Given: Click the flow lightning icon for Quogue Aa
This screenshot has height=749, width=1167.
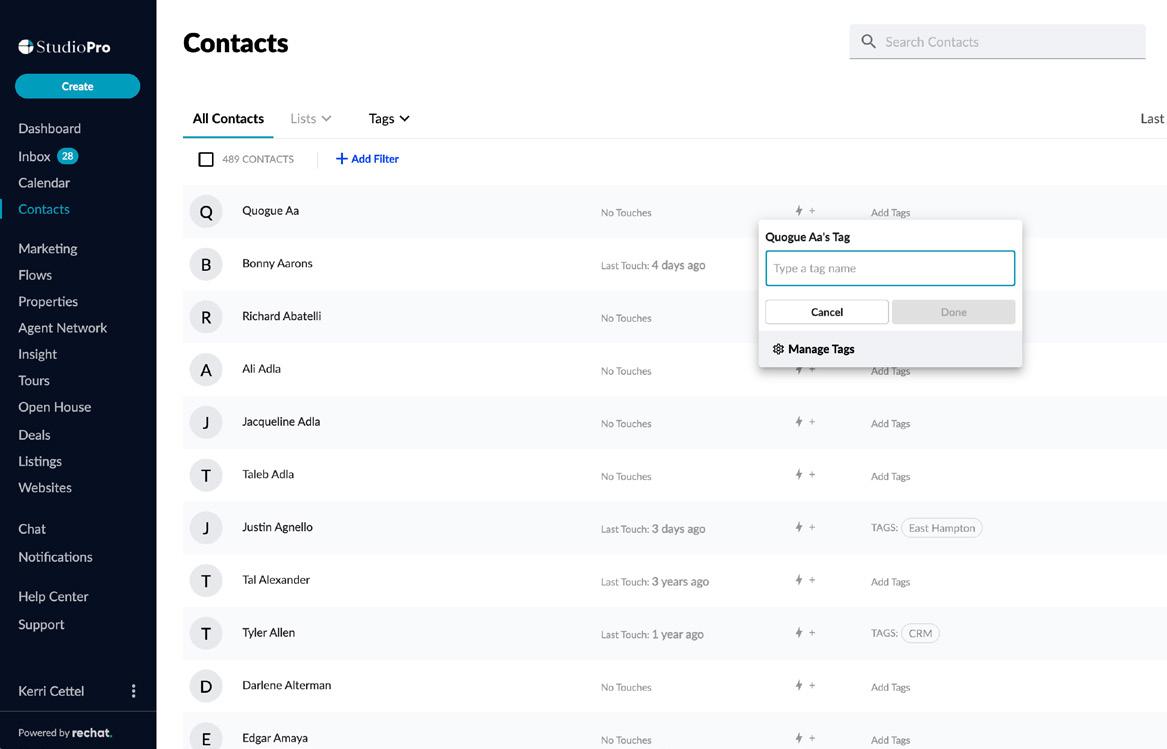Looking at the screenshot, I should [x=799, y=211].
